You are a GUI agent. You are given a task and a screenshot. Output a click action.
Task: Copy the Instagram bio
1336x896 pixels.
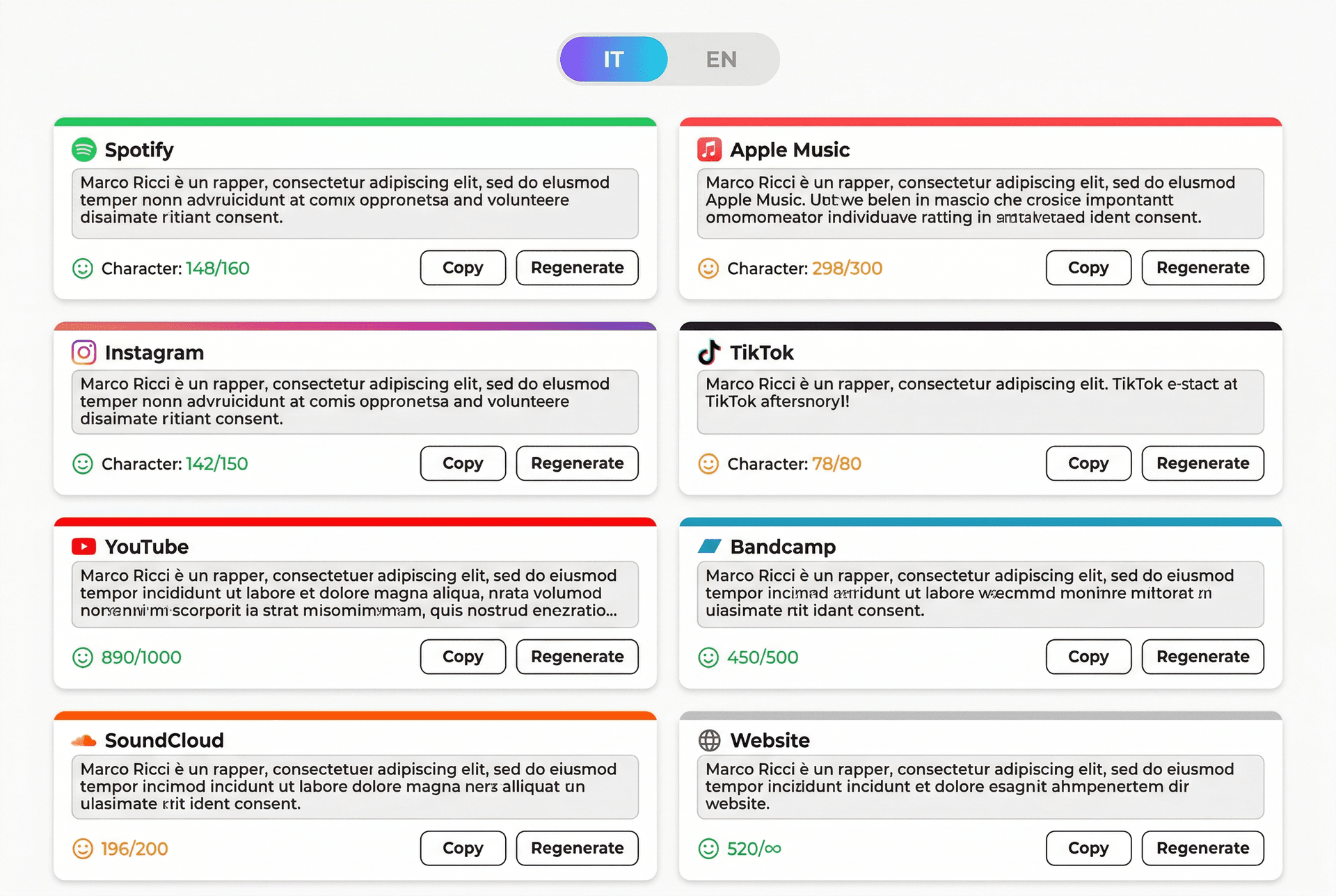[462, 463]
